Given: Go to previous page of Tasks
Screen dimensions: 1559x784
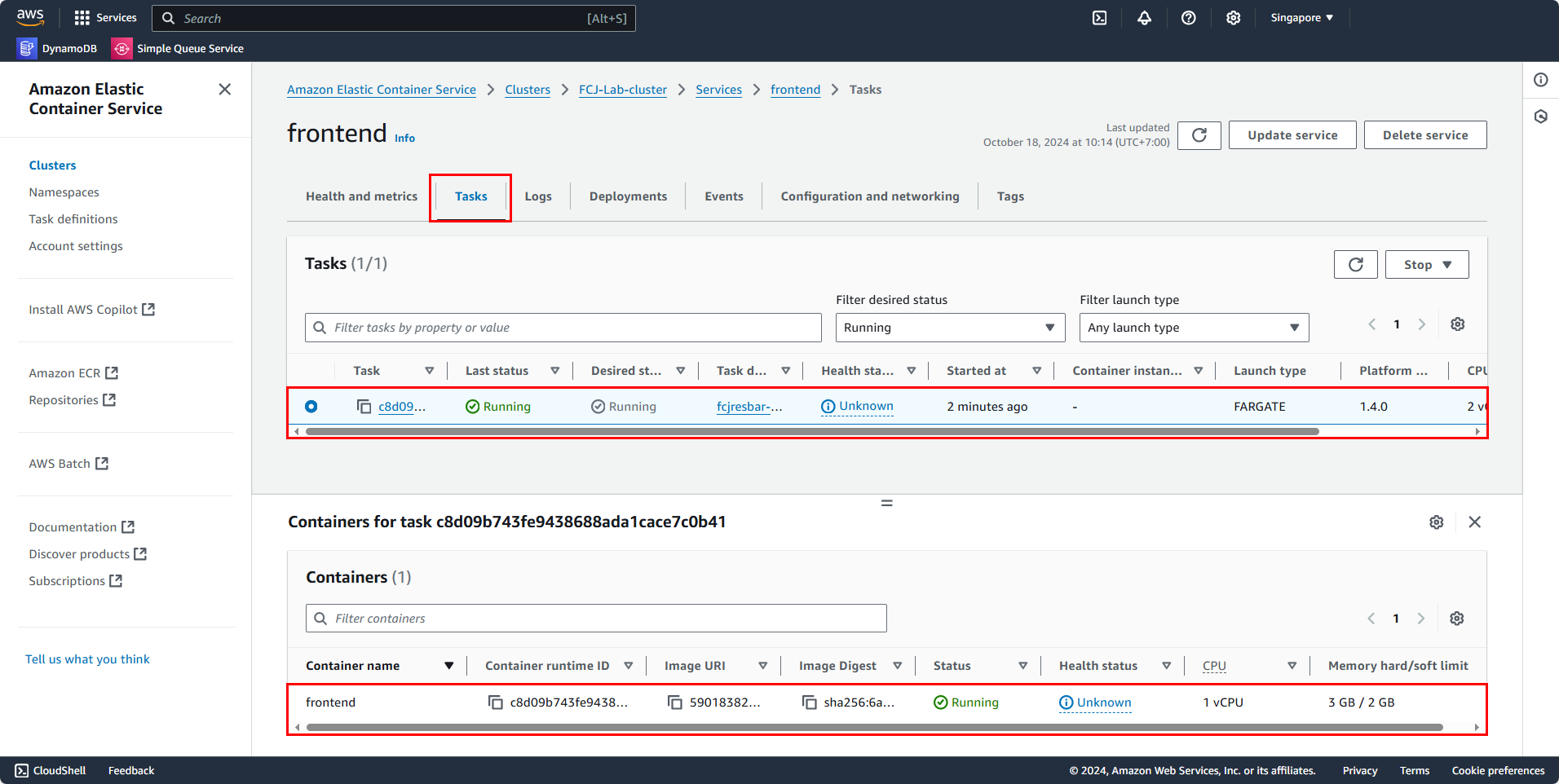Looking at the screenshot, I should point(1372,324).
